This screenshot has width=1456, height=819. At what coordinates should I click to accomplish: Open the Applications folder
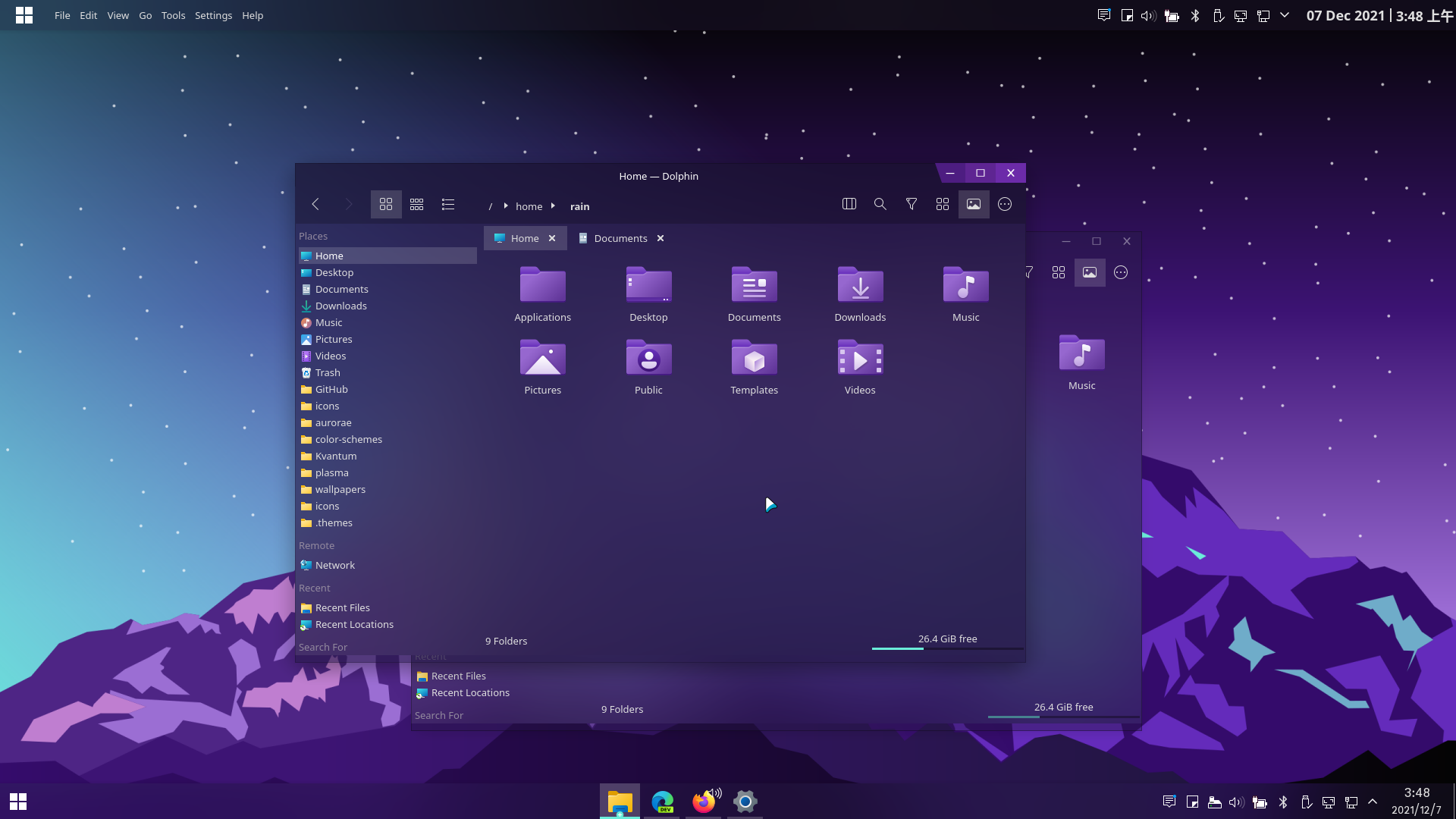click(x=543, y=294)
